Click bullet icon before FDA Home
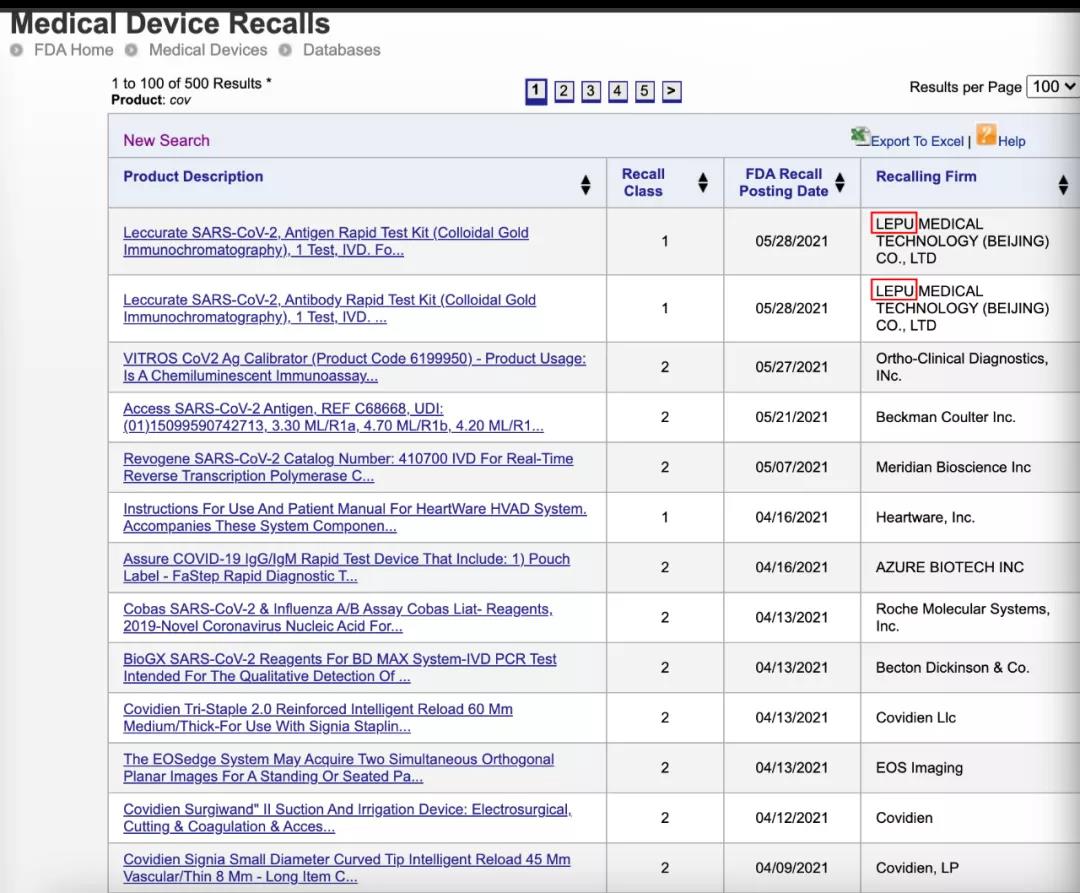Image resolution: width=1080 pixels, height=893 pixels. tap(17, 50)
